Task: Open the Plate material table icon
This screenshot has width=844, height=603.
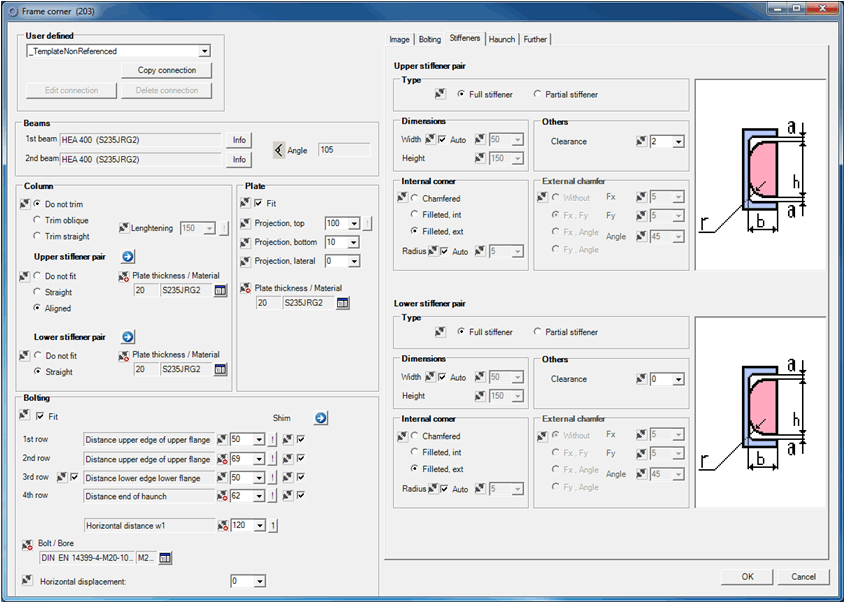Action: pyautogui.click(x=342, y=302)
